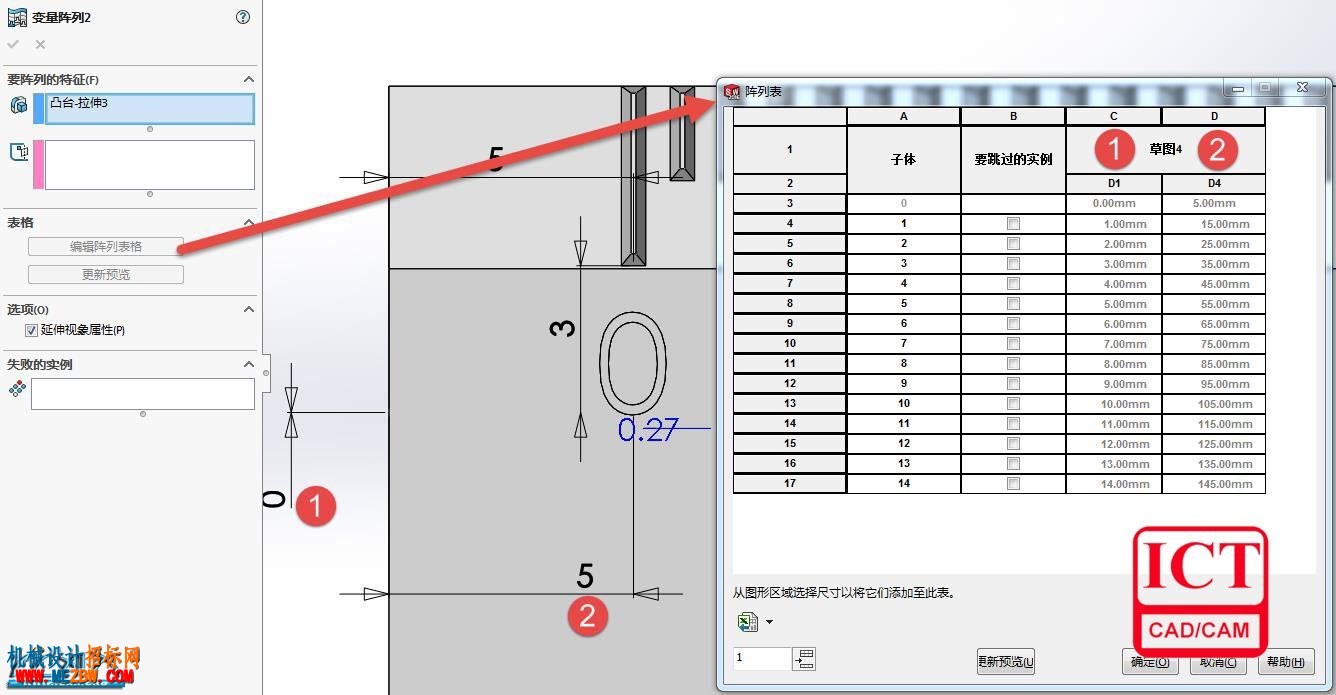Click the 12.00mm cell

[1114, 444]
